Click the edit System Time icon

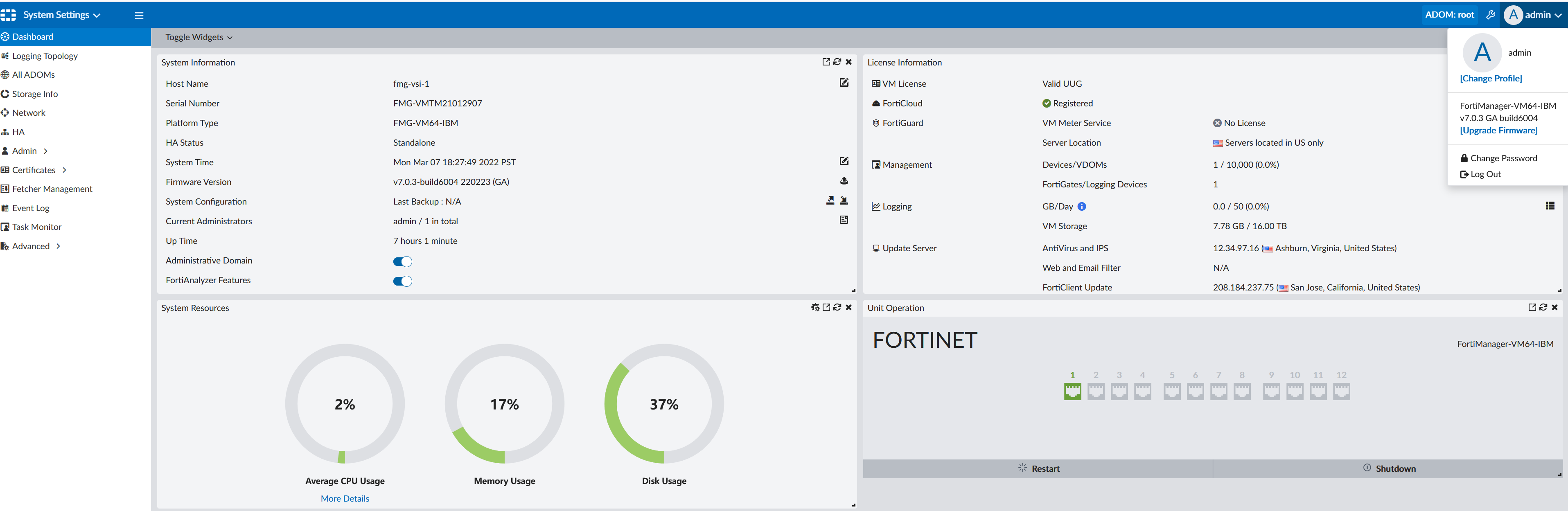click(x=844, y=161)
